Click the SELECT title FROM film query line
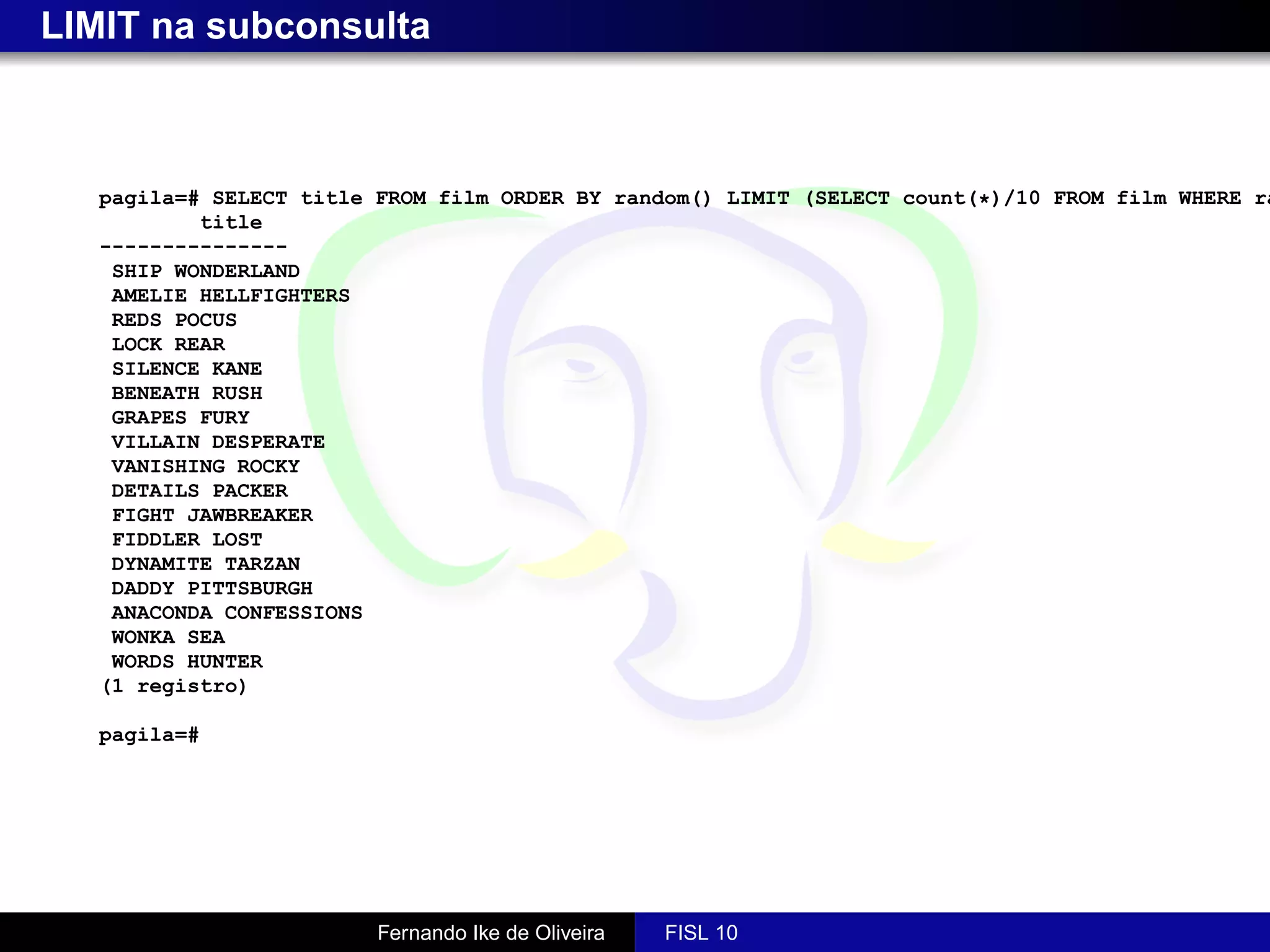Image resolution: width=1270 pixels, height=952 pixels. (x=684, y=198)
